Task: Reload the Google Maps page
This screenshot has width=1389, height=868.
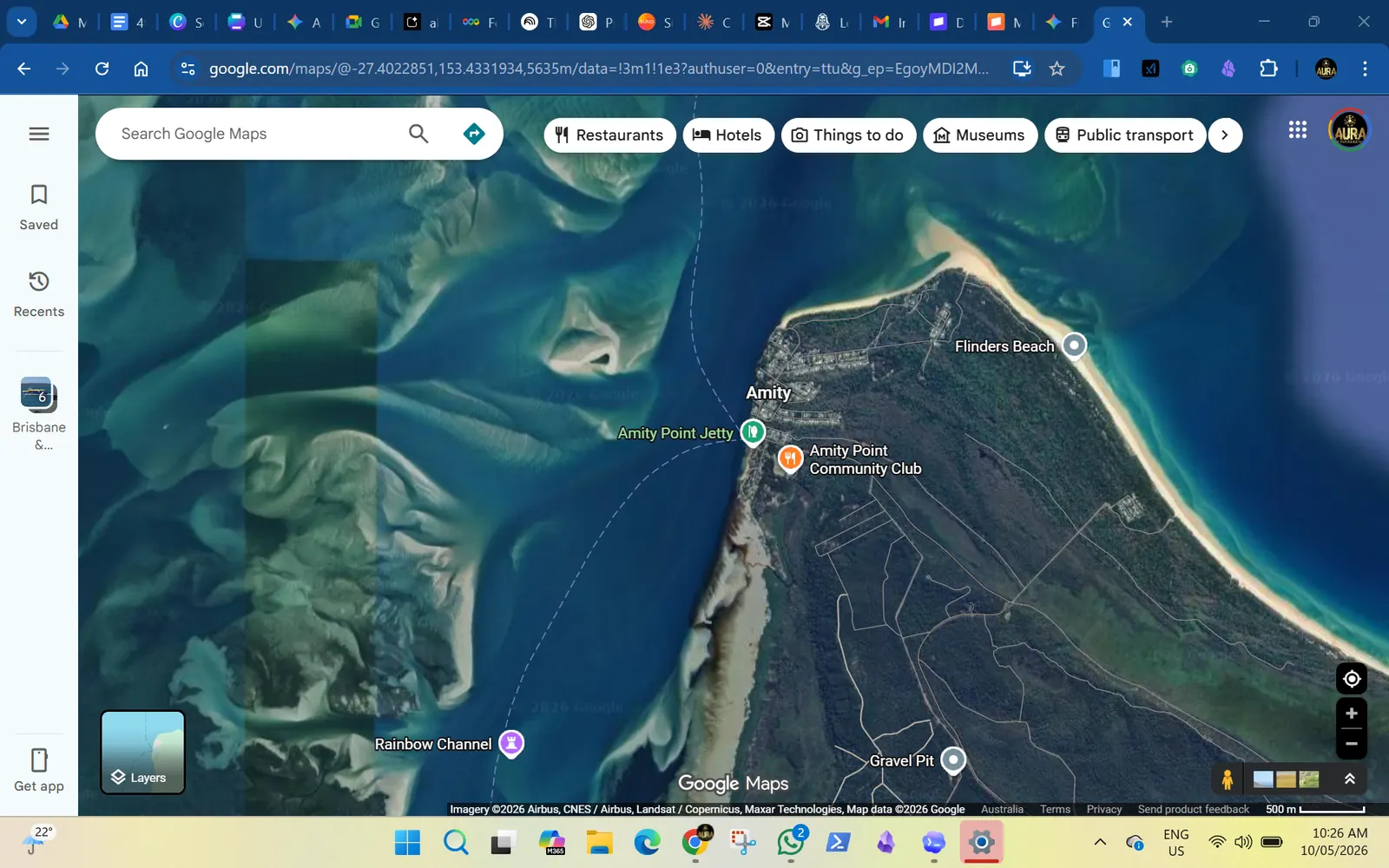Action: (102, 69)
